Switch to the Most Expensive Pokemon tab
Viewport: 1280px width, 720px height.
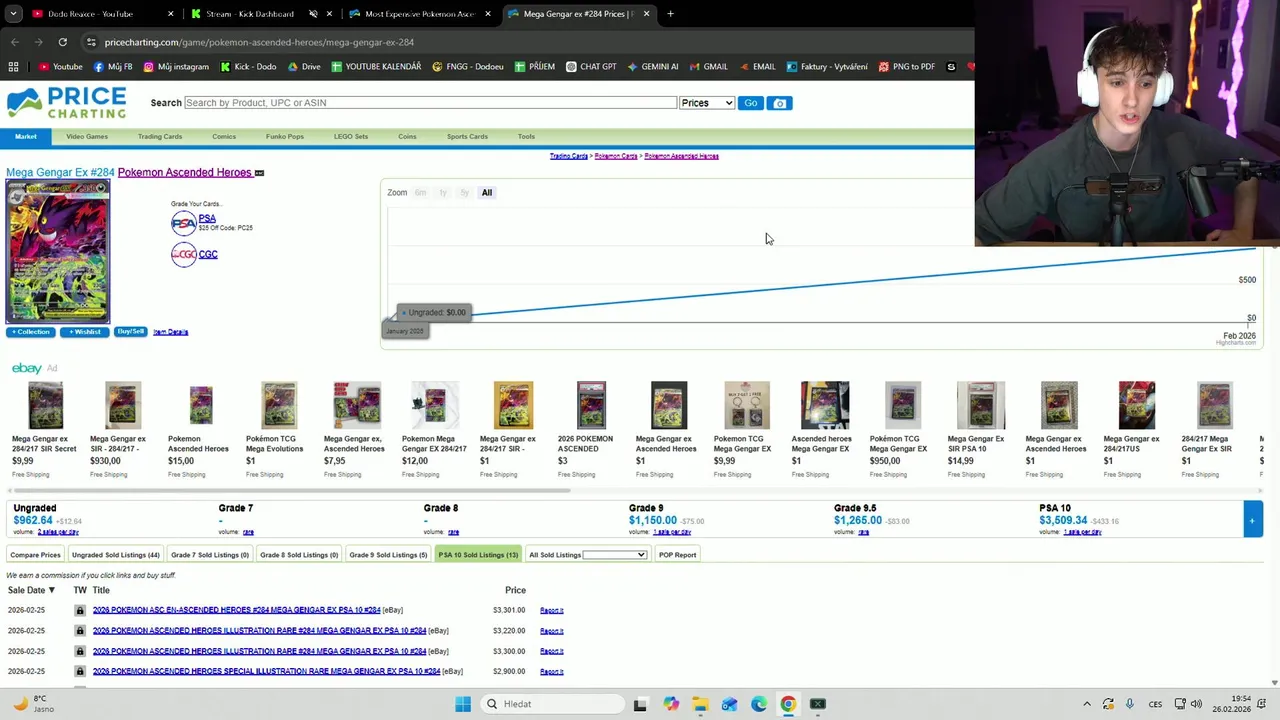click(x=419, y=14)
